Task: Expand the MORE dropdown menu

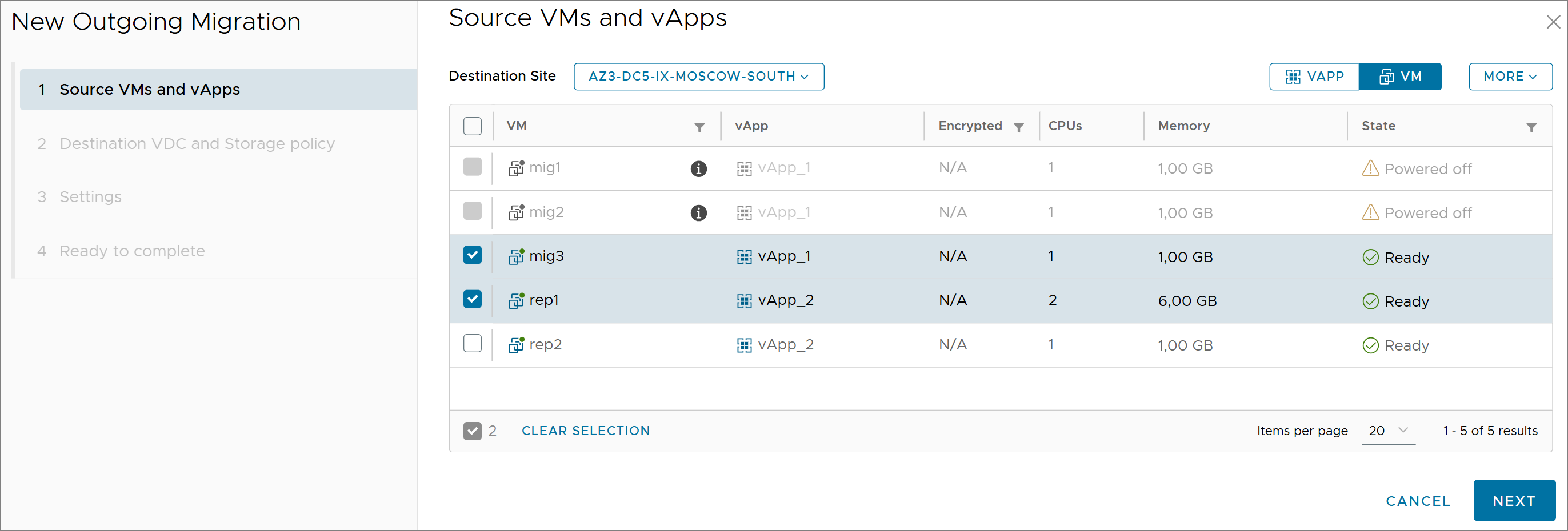Action: point(1510,77)
